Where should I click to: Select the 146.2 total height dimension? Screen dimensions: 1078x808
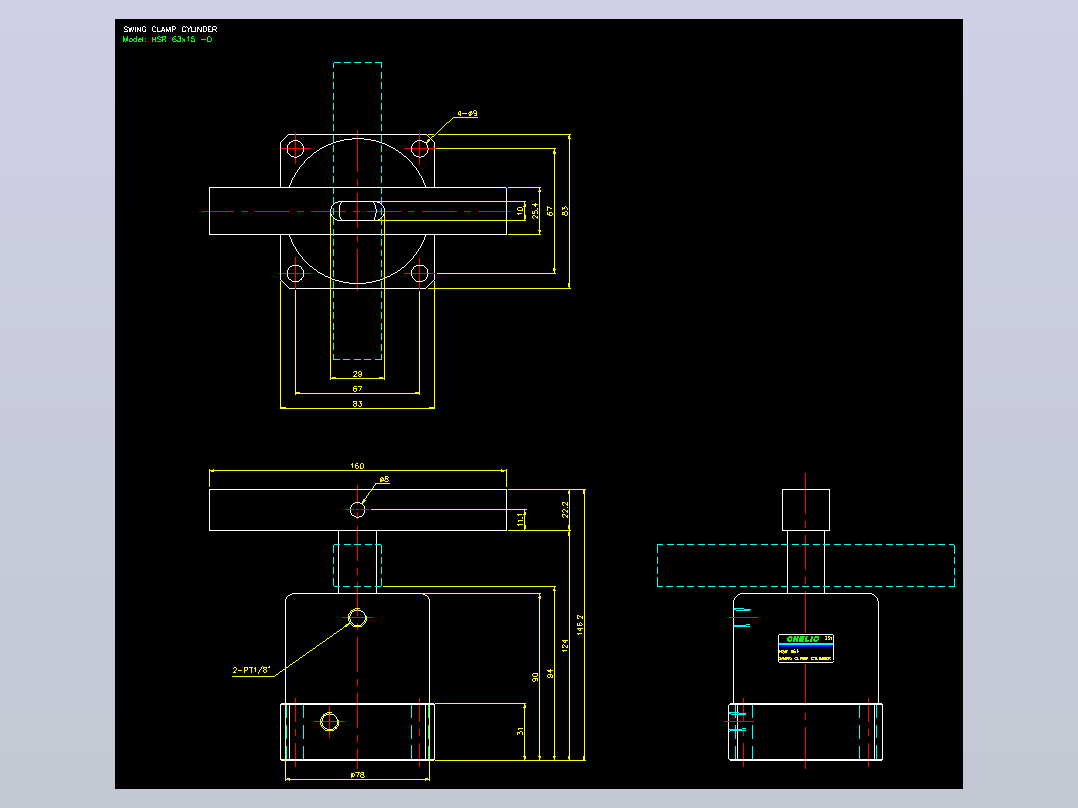pos(580,625)
